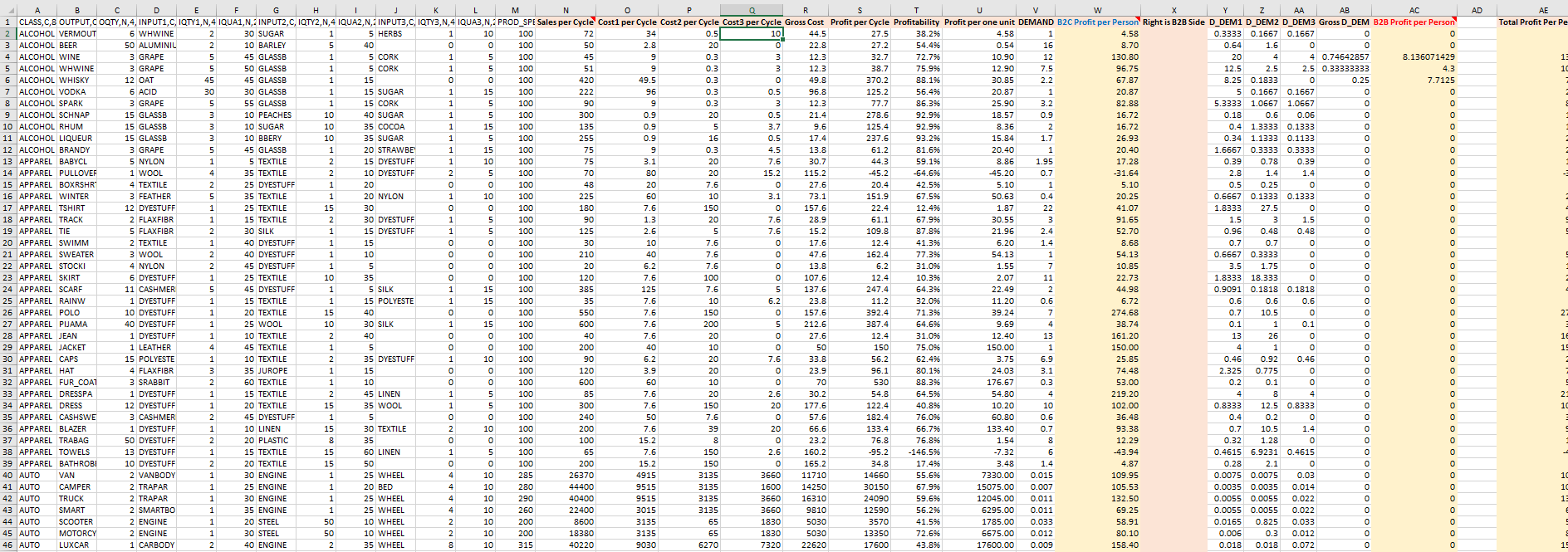
Task: Click the B2C profit value -43.94
Action: tap(1097, 452)
